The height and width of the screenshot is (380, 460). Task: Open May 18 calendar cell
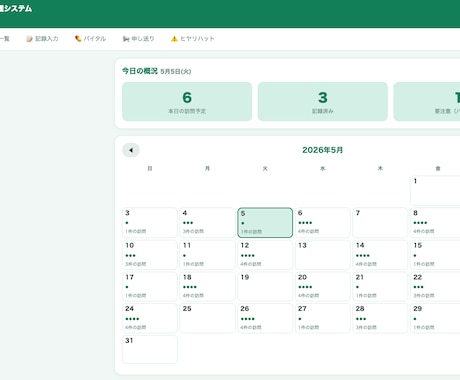click(x=207, y=286)
